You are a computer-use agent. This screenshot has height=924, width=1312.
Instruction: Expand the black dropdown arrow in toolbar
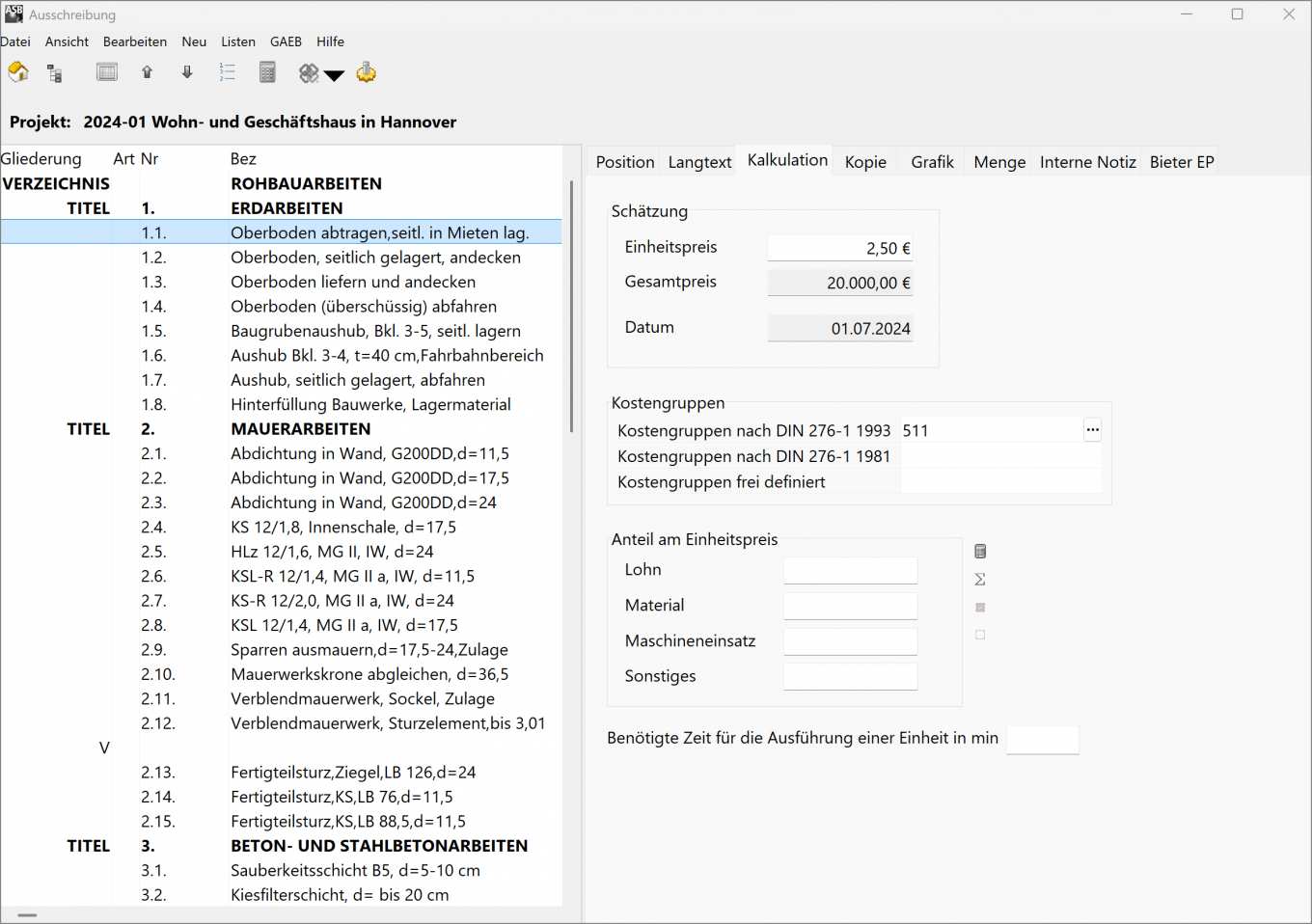pos(334,75)
